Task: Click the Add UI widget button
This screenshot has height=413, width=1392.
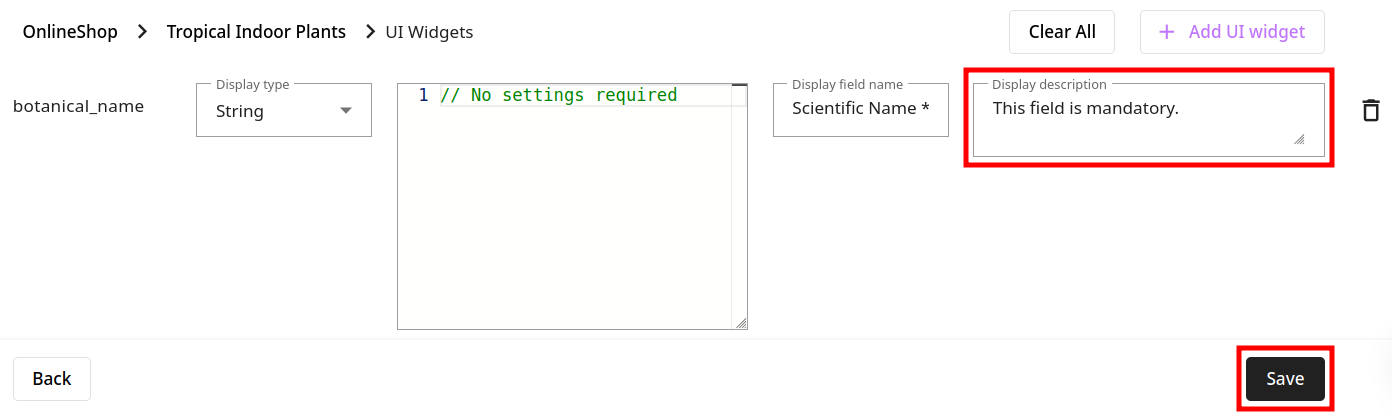Action: [1232, 32]
